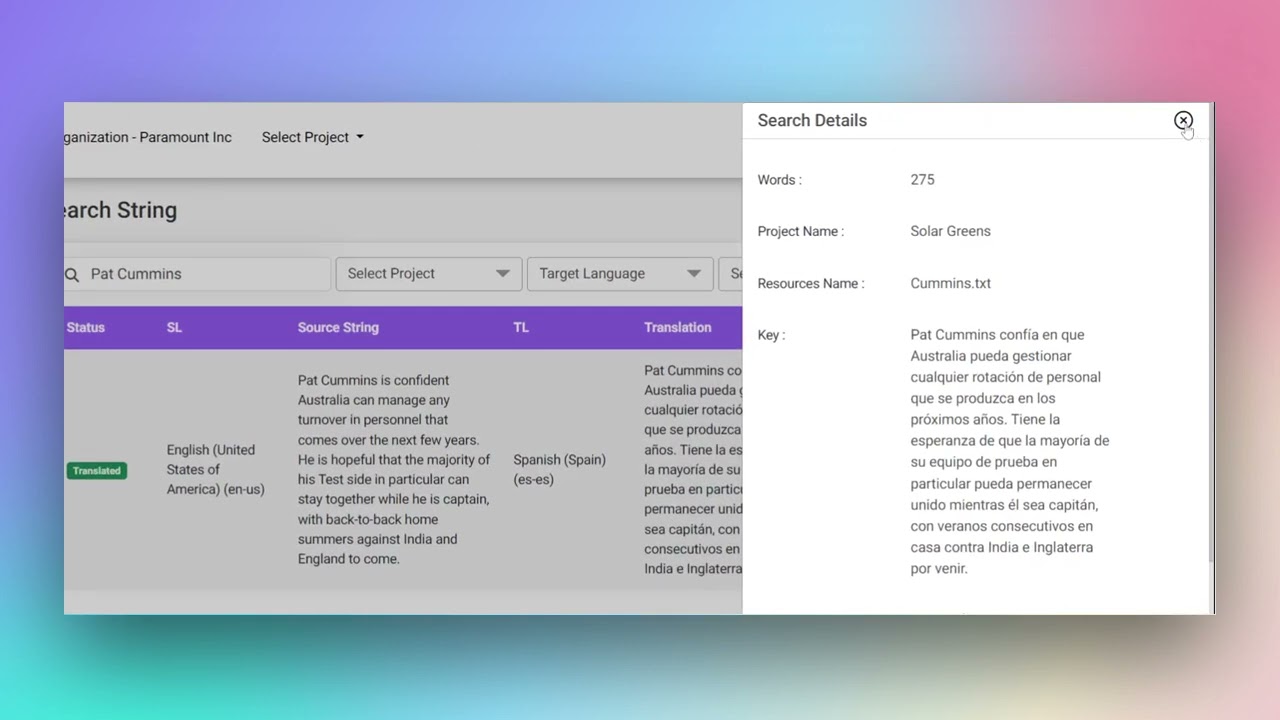
Task: Open the Target Language dropdown
Action: pos(619,273)
